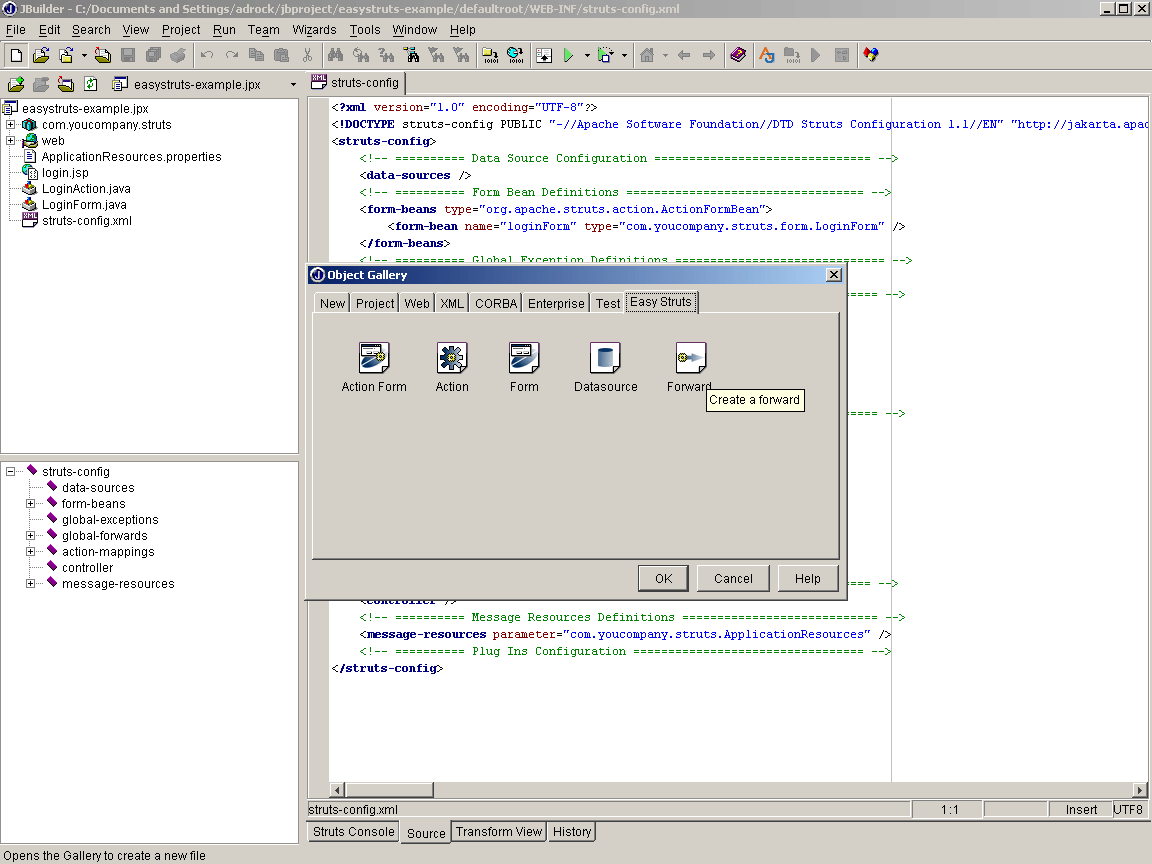Expand the com.youcompany.struts package node
The height and width of the screenshot is (864, 1152).
tap(11, 125)
